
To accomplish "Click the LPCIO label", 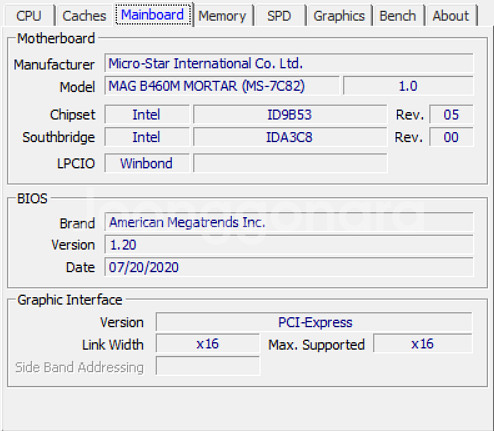I will tap(76, 163).
